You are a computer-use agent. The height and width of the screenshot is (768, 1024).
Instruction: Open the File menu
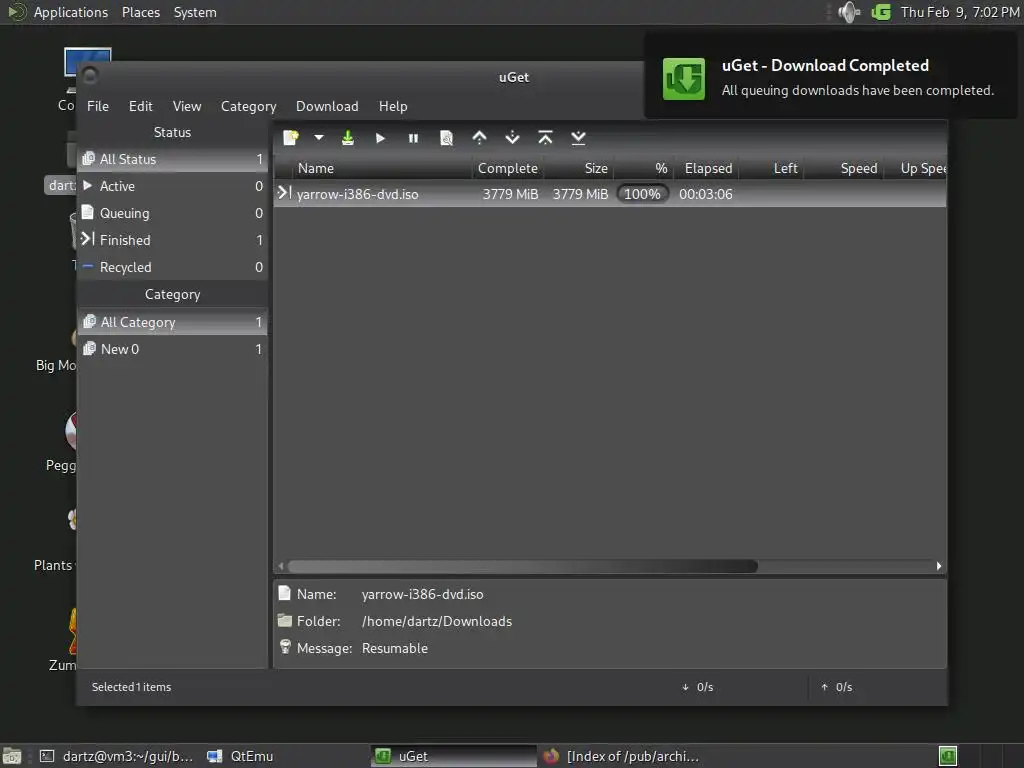tap(98, 106)
